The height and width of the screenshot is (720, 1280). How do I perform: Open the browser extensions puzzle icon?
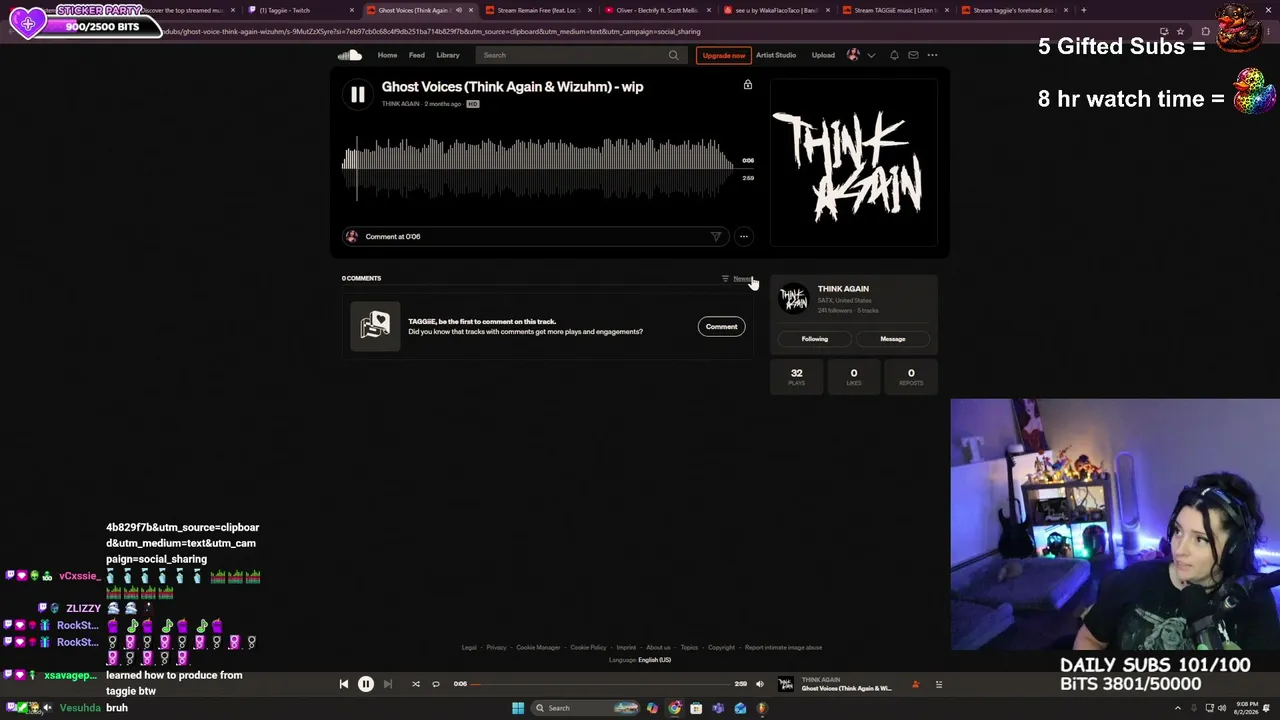(x=1206, y=31)
